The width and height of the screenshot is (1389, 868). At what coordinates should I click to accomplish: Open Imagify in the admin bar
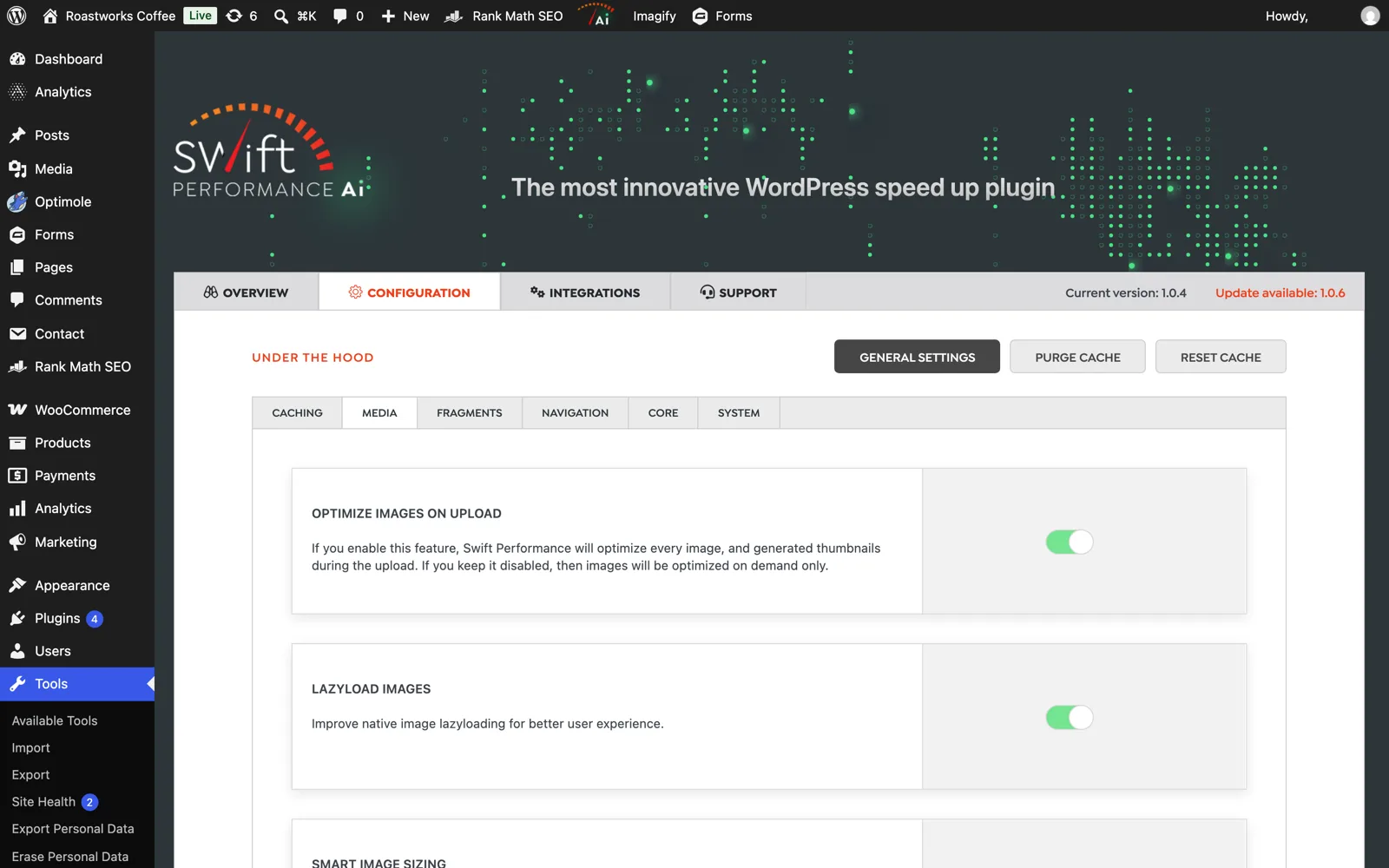[x=655, y=16]
